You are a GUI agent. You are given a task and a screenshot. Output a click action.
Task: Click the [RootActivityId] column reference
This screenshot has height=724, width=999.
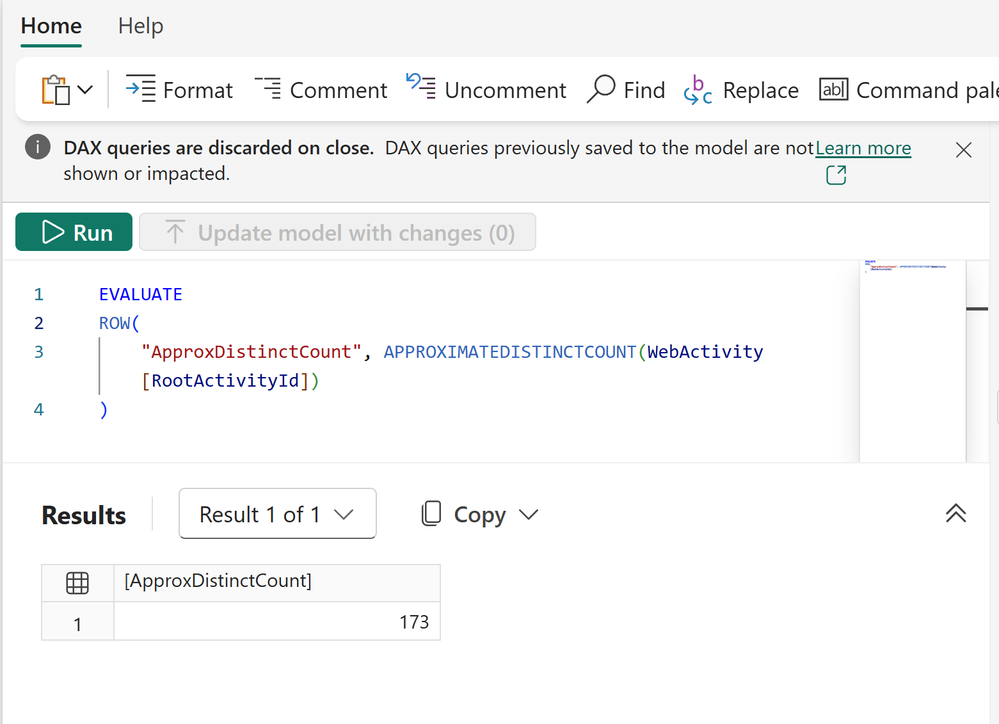pos(225,380)
